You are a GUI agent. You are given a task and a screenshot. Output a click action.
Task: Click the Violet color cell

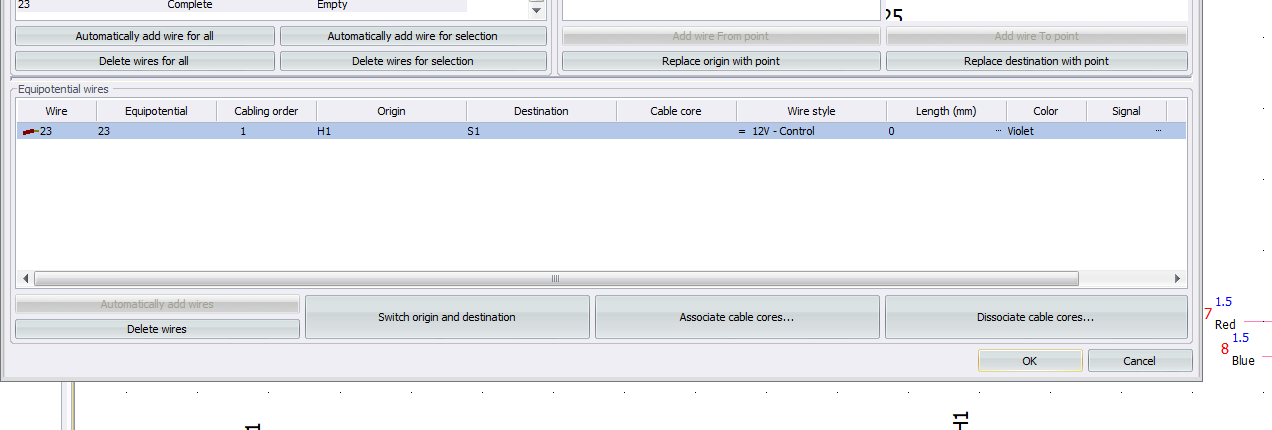pos(1046,131)
